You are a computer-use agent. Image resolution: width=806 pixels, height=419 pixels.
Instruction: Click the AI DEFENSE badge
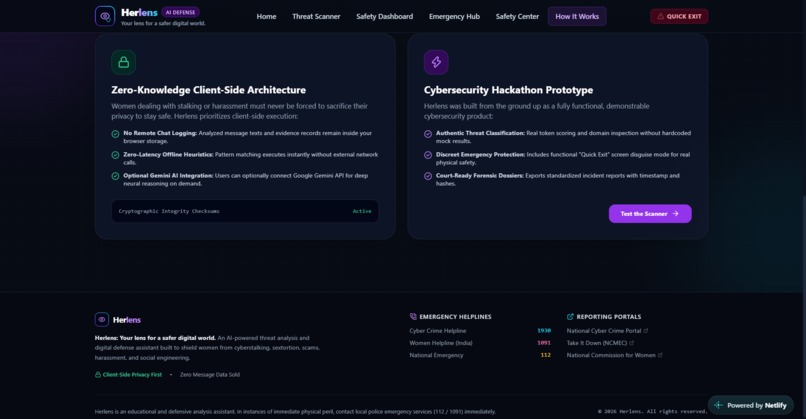tap(180, 12)
